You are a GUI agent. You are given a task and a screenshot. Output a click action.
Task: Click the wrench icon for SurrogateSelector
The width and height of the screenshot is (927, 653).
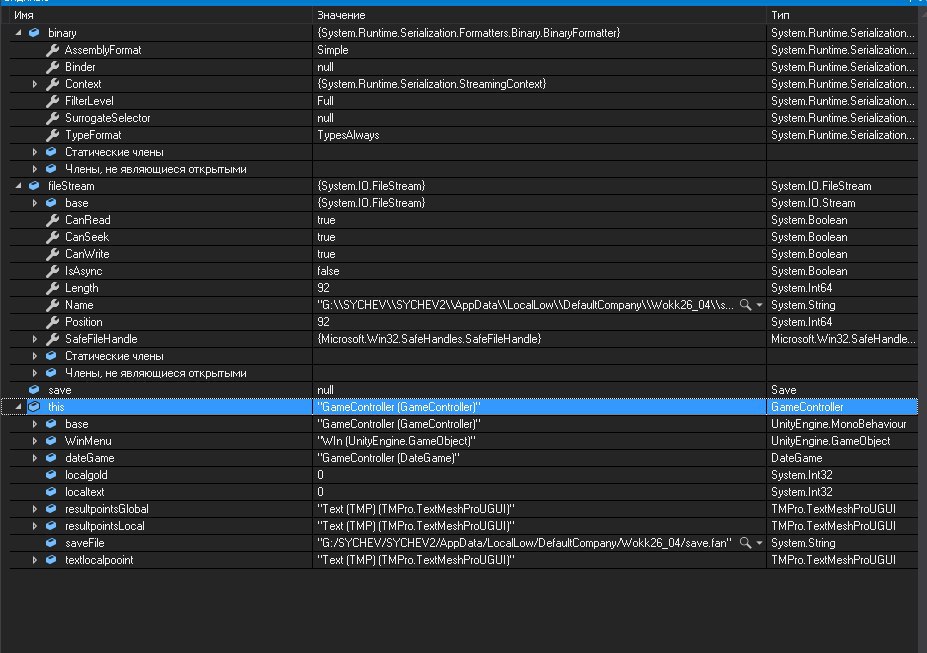(x=52, y=118)
